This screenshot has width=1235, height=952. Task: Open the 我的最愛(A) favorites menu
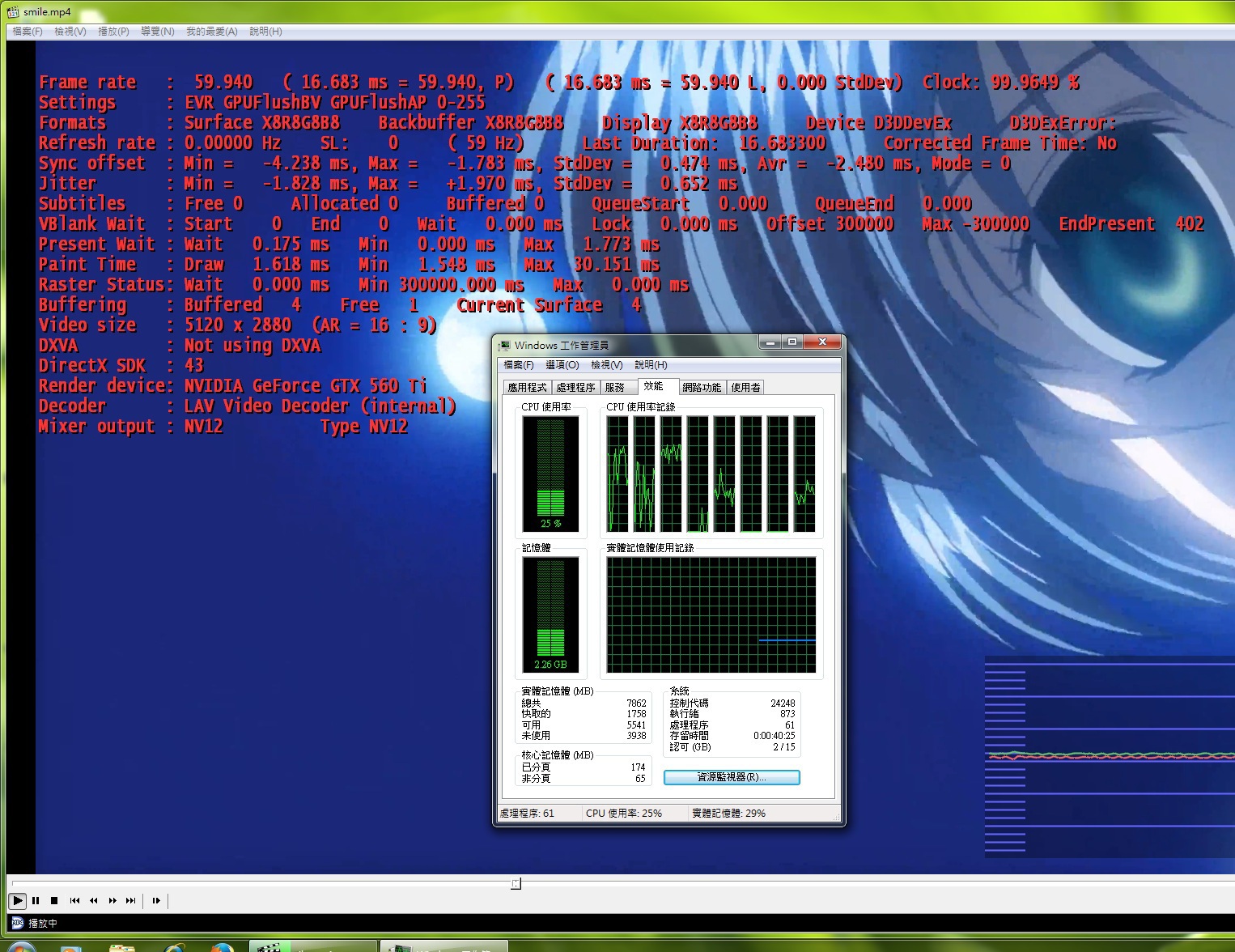(x=212, y=32)
